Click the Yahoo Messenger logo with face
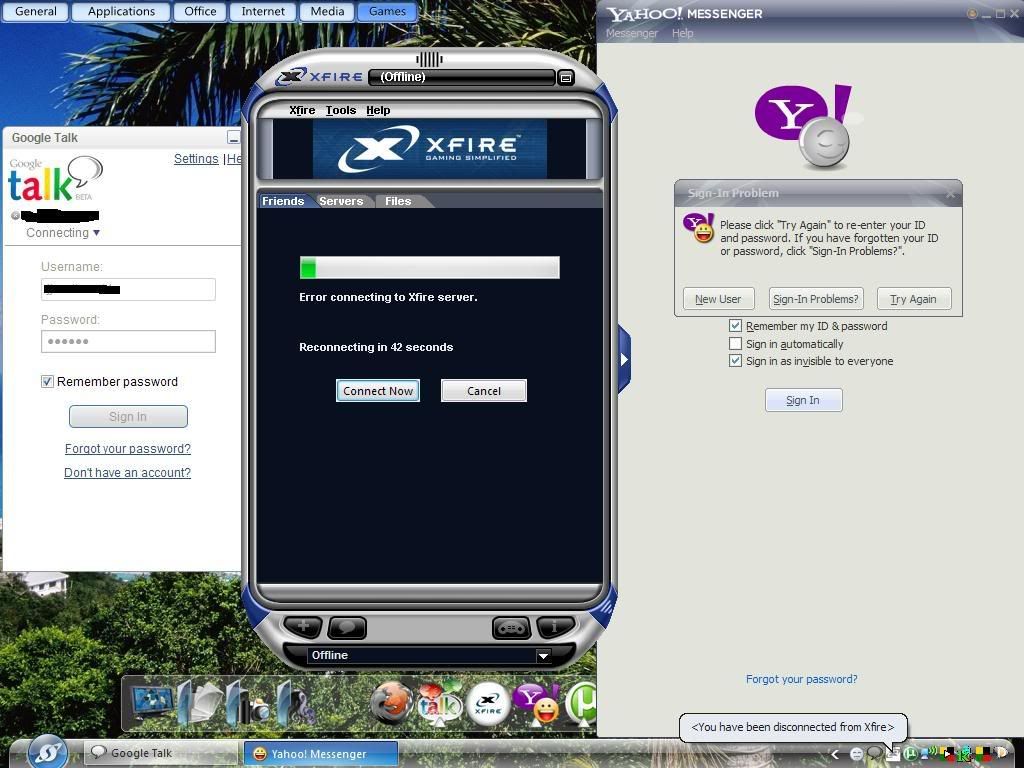 coord(805,127)
